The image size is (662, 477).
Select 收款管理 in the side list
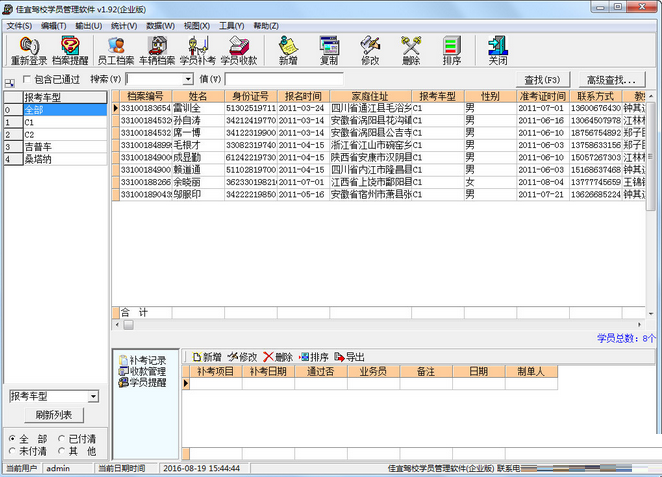tap(142, 371)
